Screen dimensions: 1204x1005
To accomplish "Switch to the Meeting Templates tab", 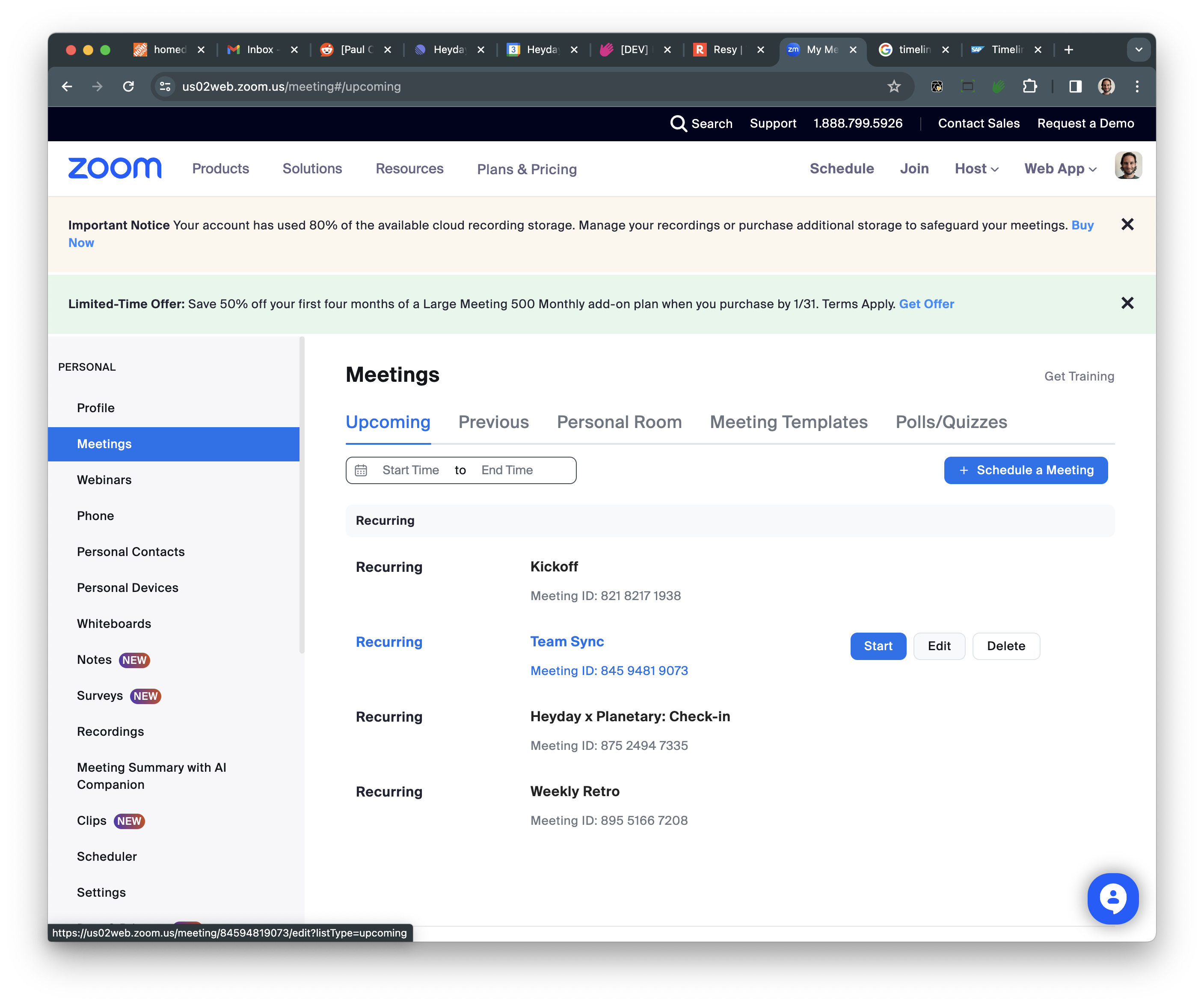I will pos(788,422).
